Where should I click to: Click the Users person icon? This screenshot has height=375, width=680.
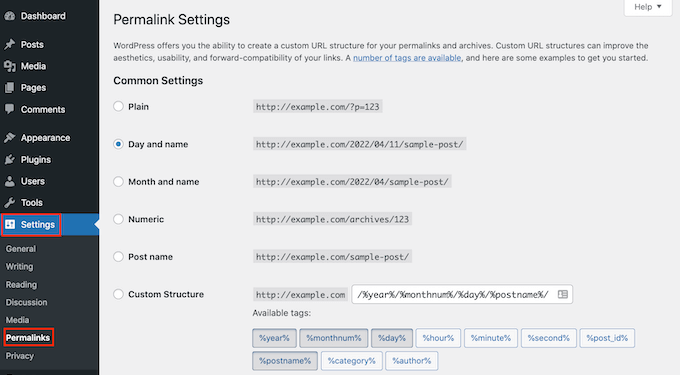coord(10,181)
